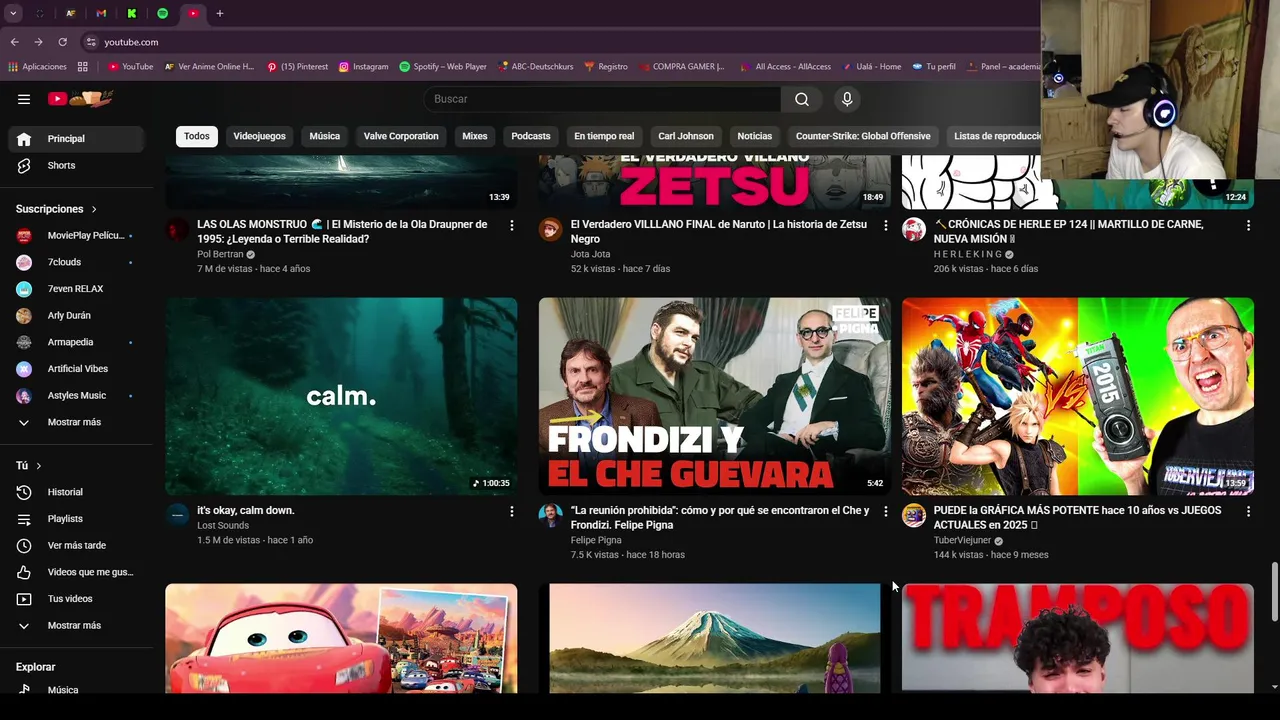
Task: Select the Noticias filter chip
Action: coord(755,136)
